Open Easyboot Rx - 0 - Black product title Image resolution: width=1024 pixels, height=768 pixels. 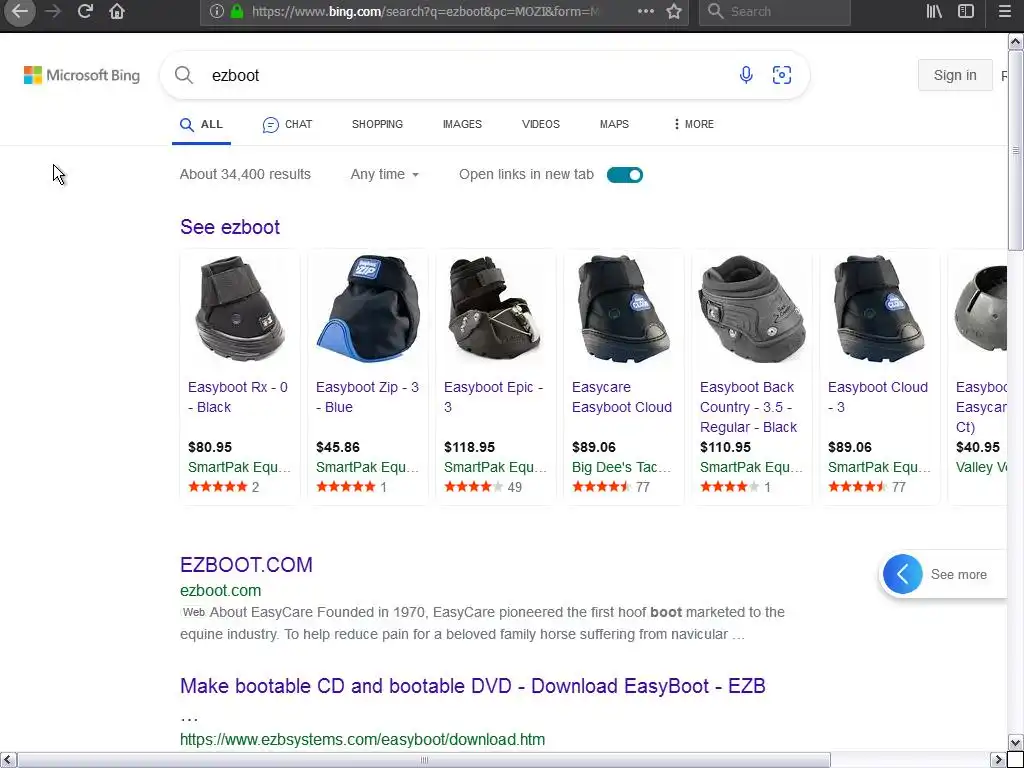click(x=238, y=397)
